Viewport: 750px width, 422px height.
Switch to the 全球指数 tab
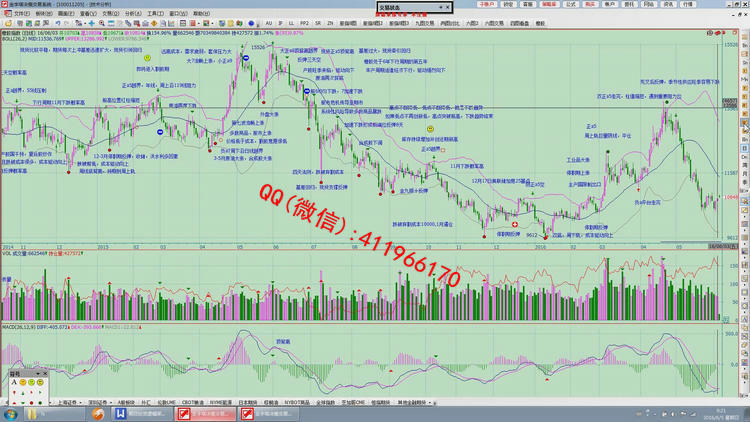pyautogui.click(x=325, y=403)
